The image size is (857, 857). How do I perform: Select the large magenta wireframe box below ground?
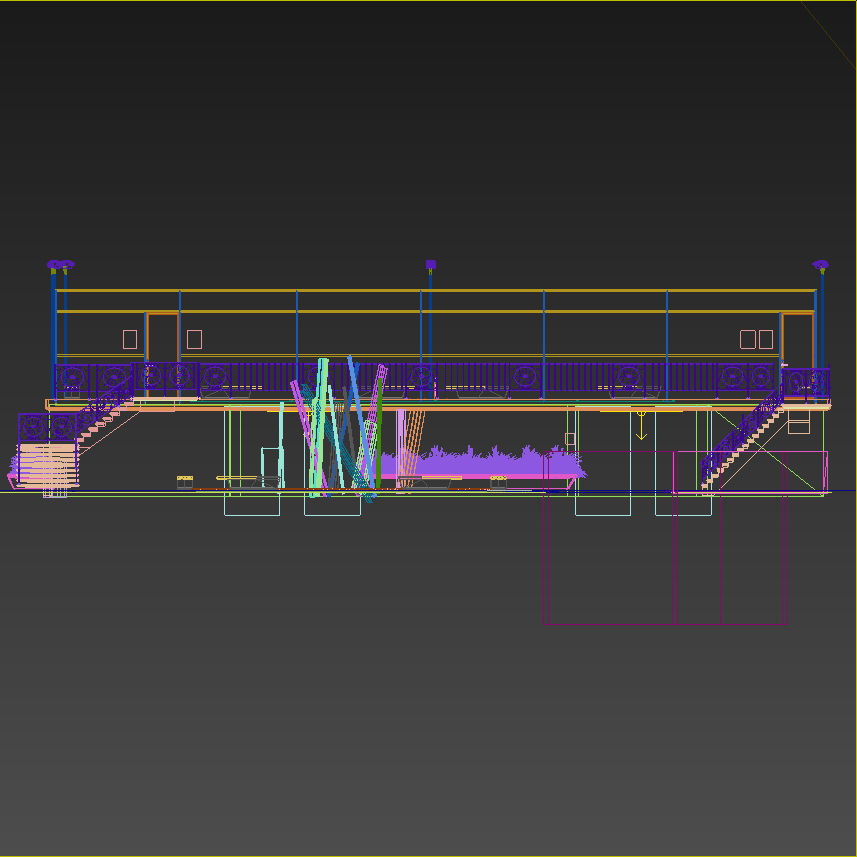(x=665, y=538)
